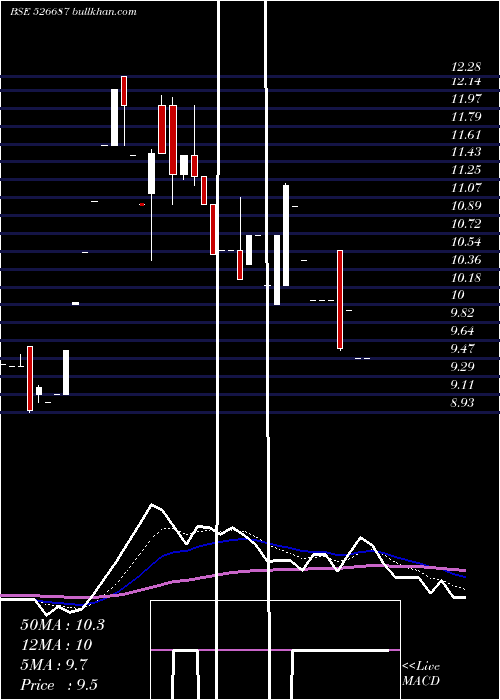This screenshot has height=700, width=500.
Task: Click the 10.54 price axis label
Action: coord(466,242)
